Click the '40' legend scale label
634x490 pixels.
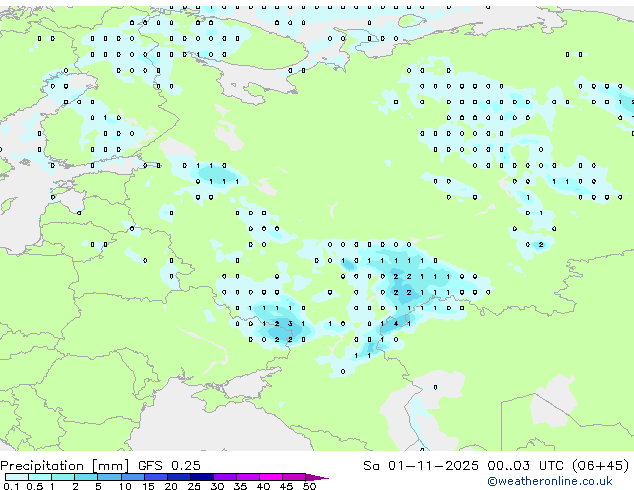click(x=263, y=486)
